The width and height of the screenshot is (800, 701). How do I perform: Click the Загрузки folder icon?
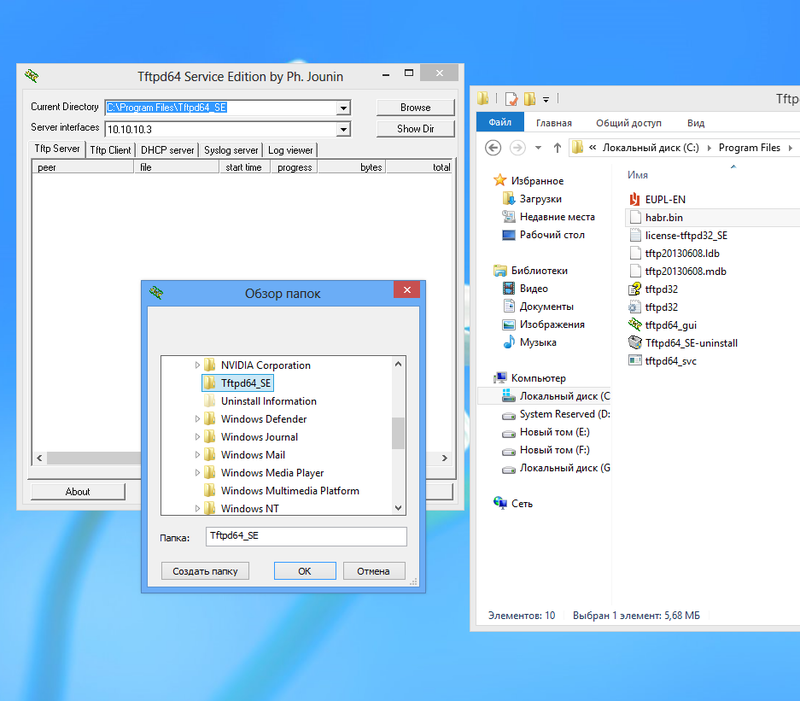point(509,198)
